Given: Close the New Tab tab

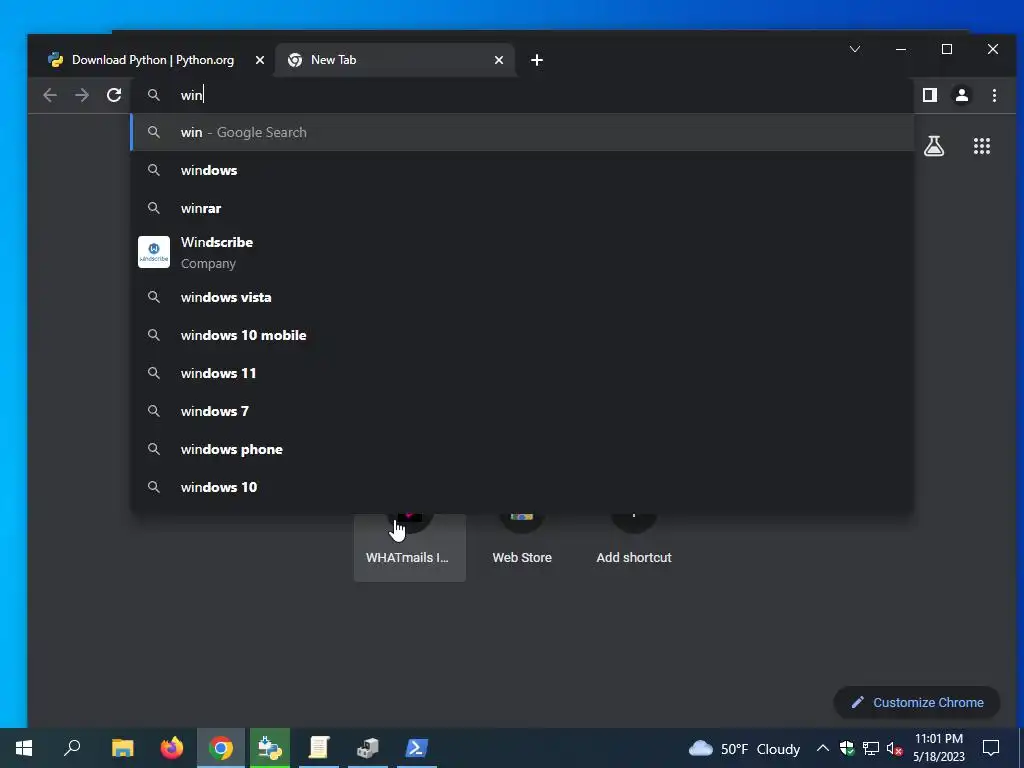Looking at the screenshot, I should pos(499,60).
